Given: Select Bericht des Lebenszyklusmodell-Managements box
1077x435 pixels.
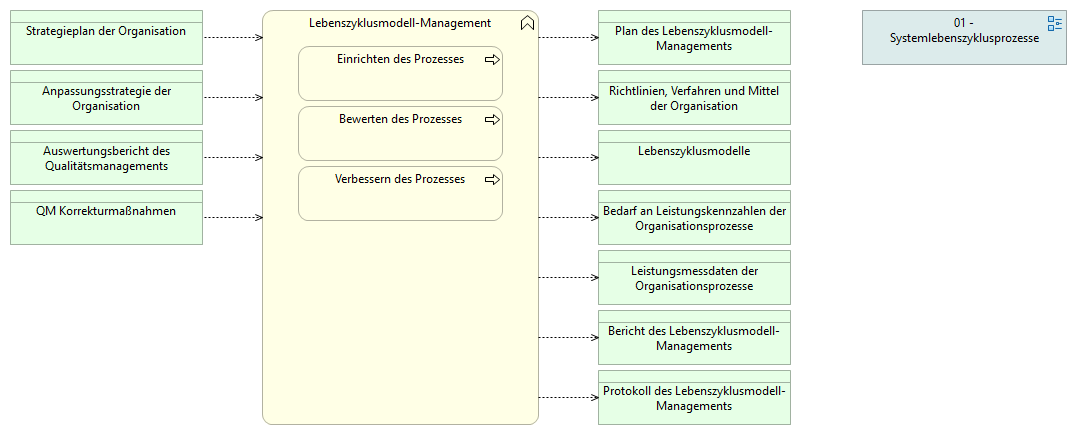Looking at the screenshot, I should (694, 337).
